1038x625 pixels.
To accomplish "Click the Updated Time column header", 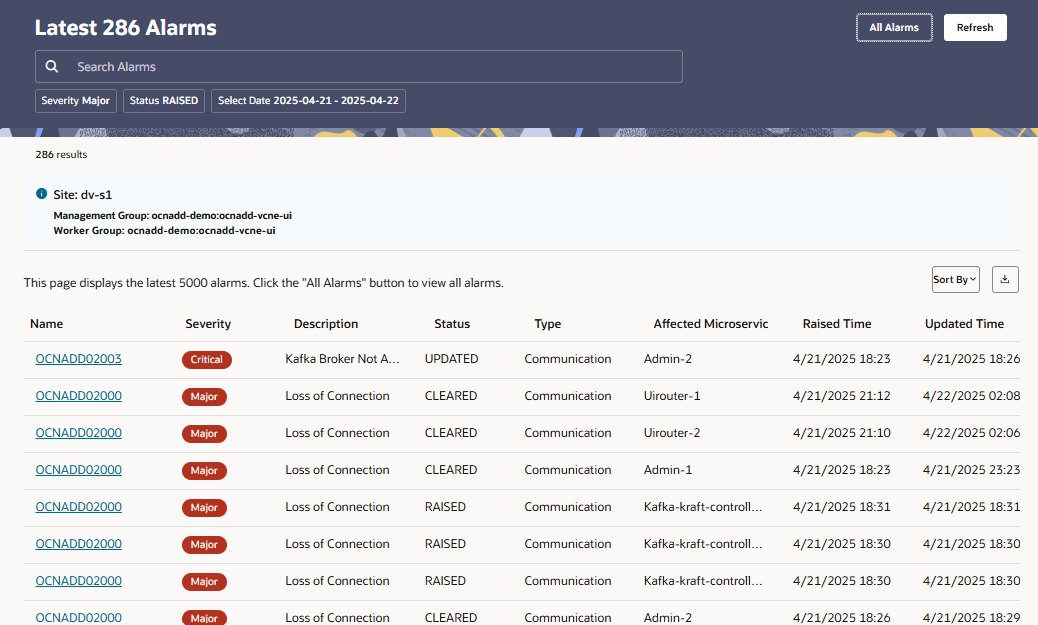I will [x=965, y=324].
